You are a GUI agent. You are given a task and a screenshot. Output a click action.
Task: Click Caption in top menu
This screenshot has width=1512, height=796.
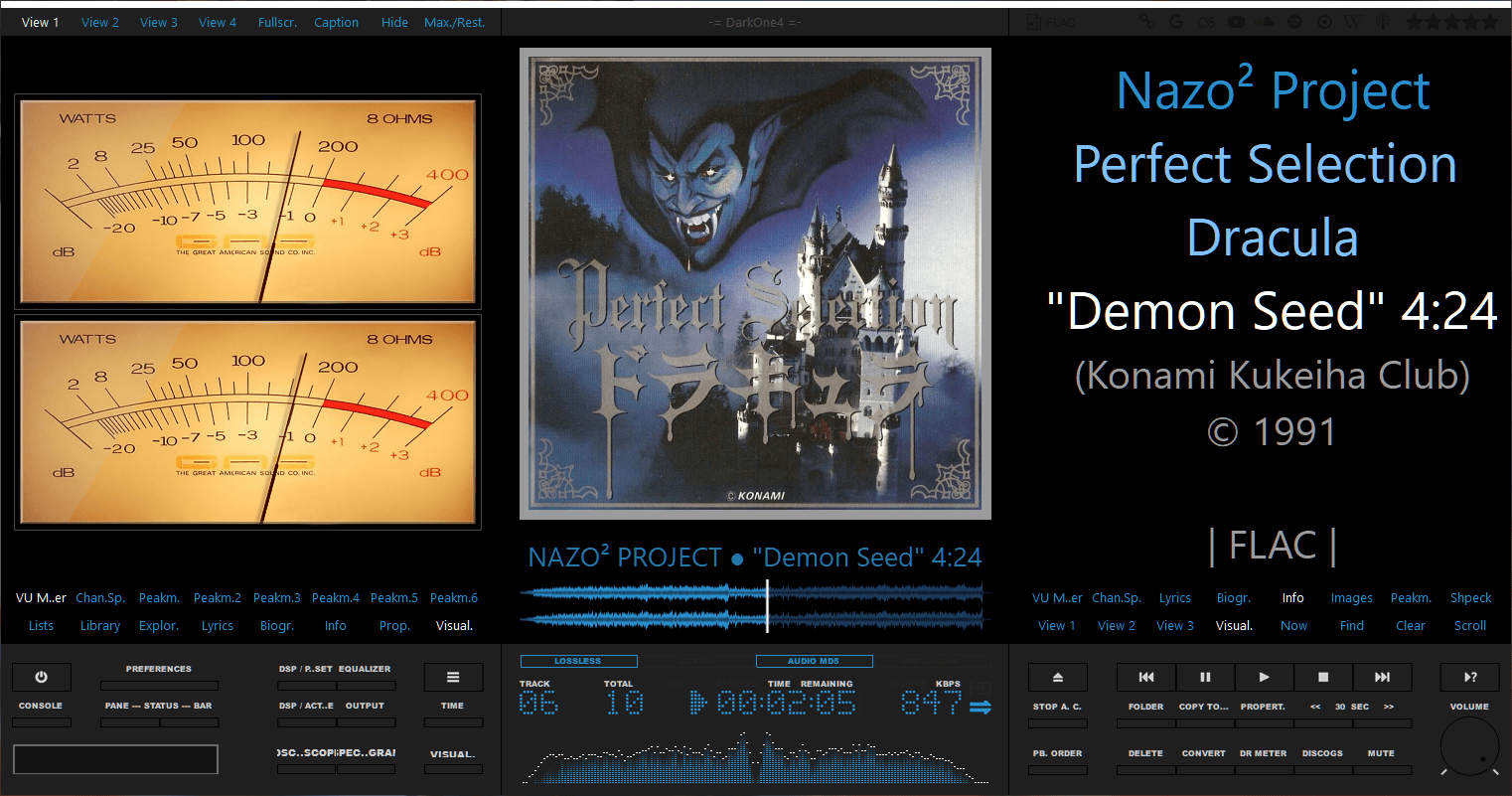coord(337,22)
